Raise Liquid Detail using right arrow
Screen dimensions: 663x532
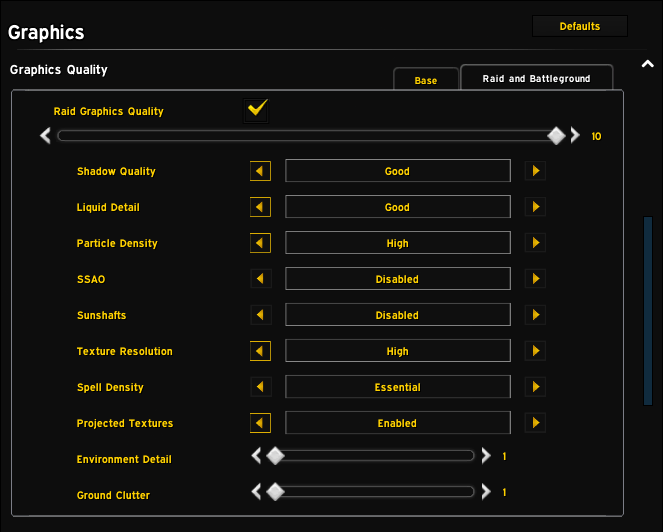535,207
